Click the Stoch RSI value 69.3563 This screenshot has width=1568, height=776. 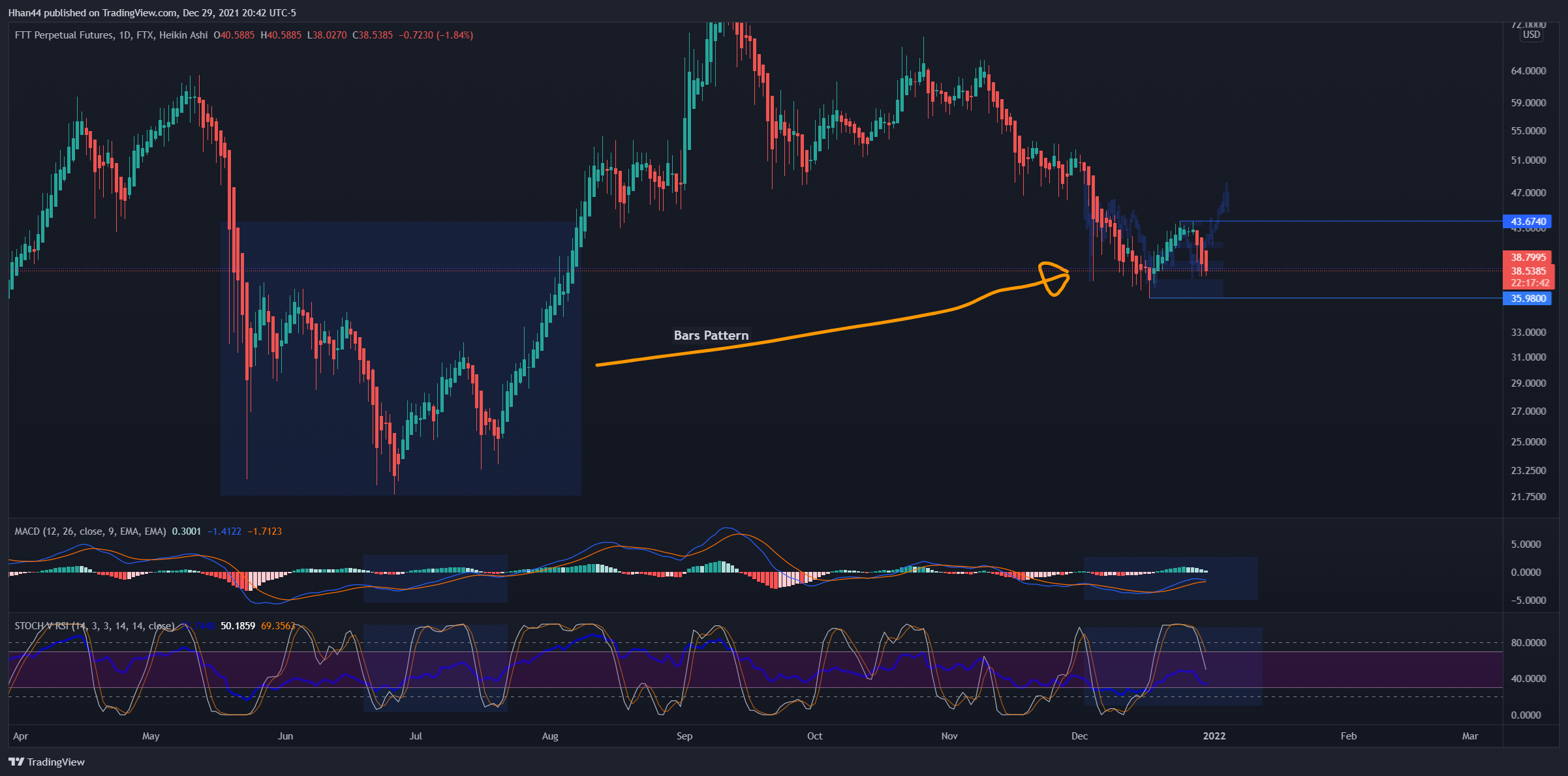(x=278, y=626)
